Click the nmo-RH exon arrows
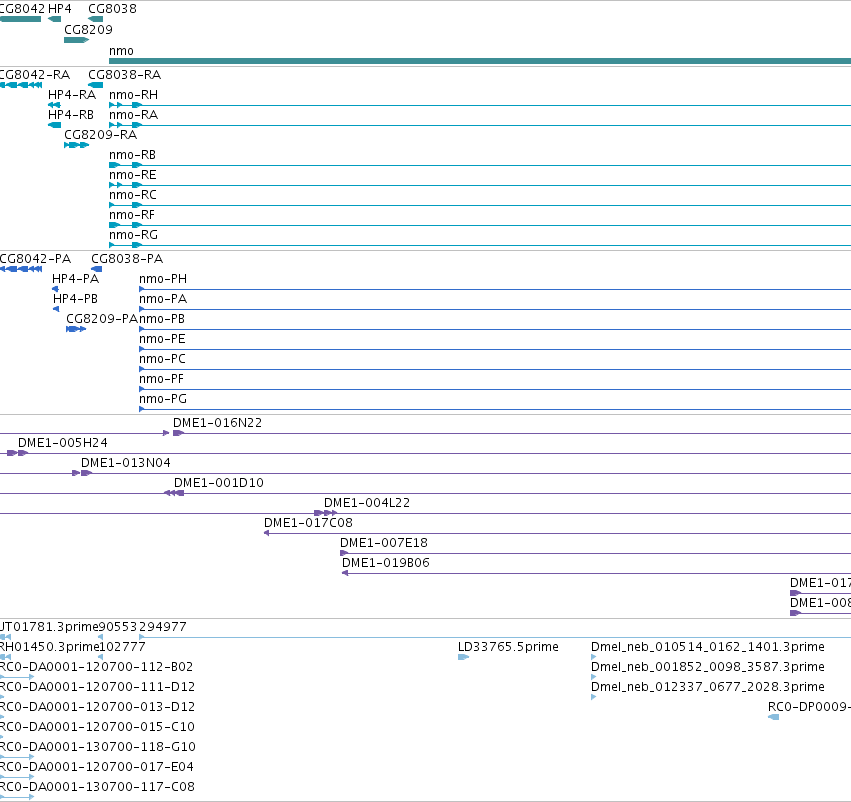The width and height of the screenshot is (851, 802). tap(125, 105)
